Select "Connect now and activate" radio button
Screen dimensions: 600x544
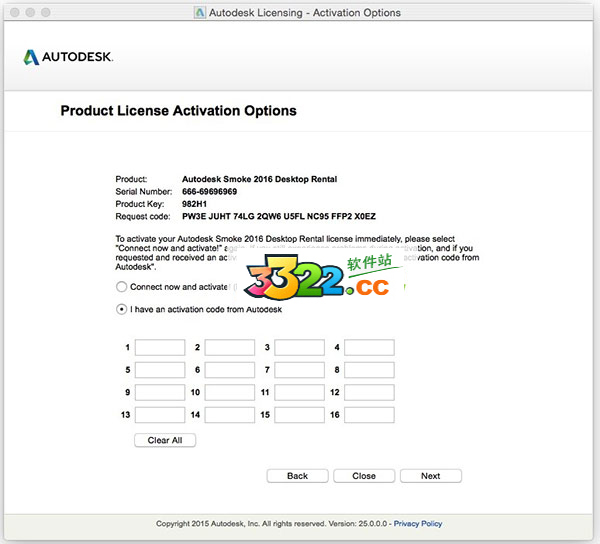pos(121,287)
